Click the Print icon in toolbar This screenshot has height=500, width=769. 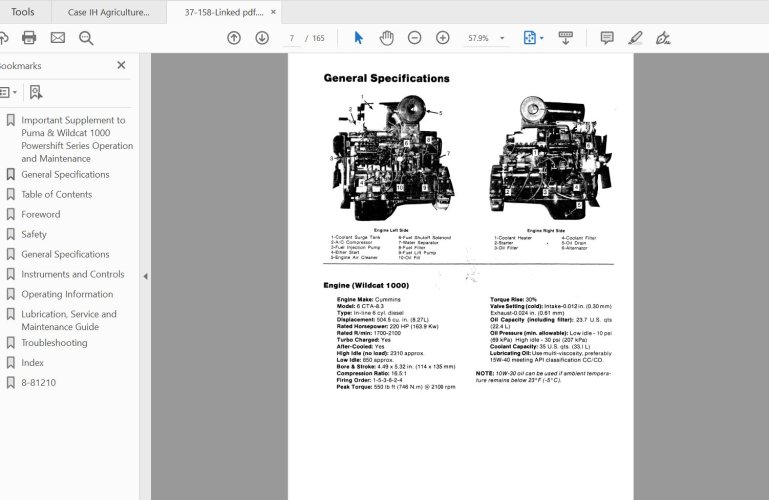click(29, 38)
